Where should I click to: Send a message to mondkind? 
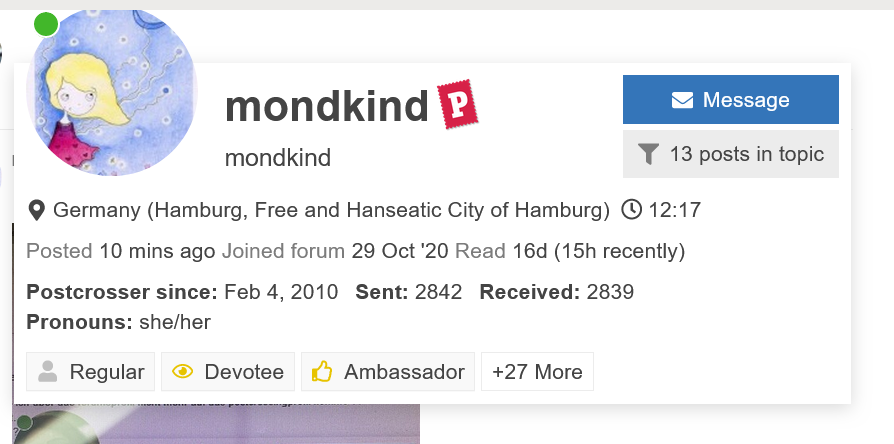tap(730, 100)
